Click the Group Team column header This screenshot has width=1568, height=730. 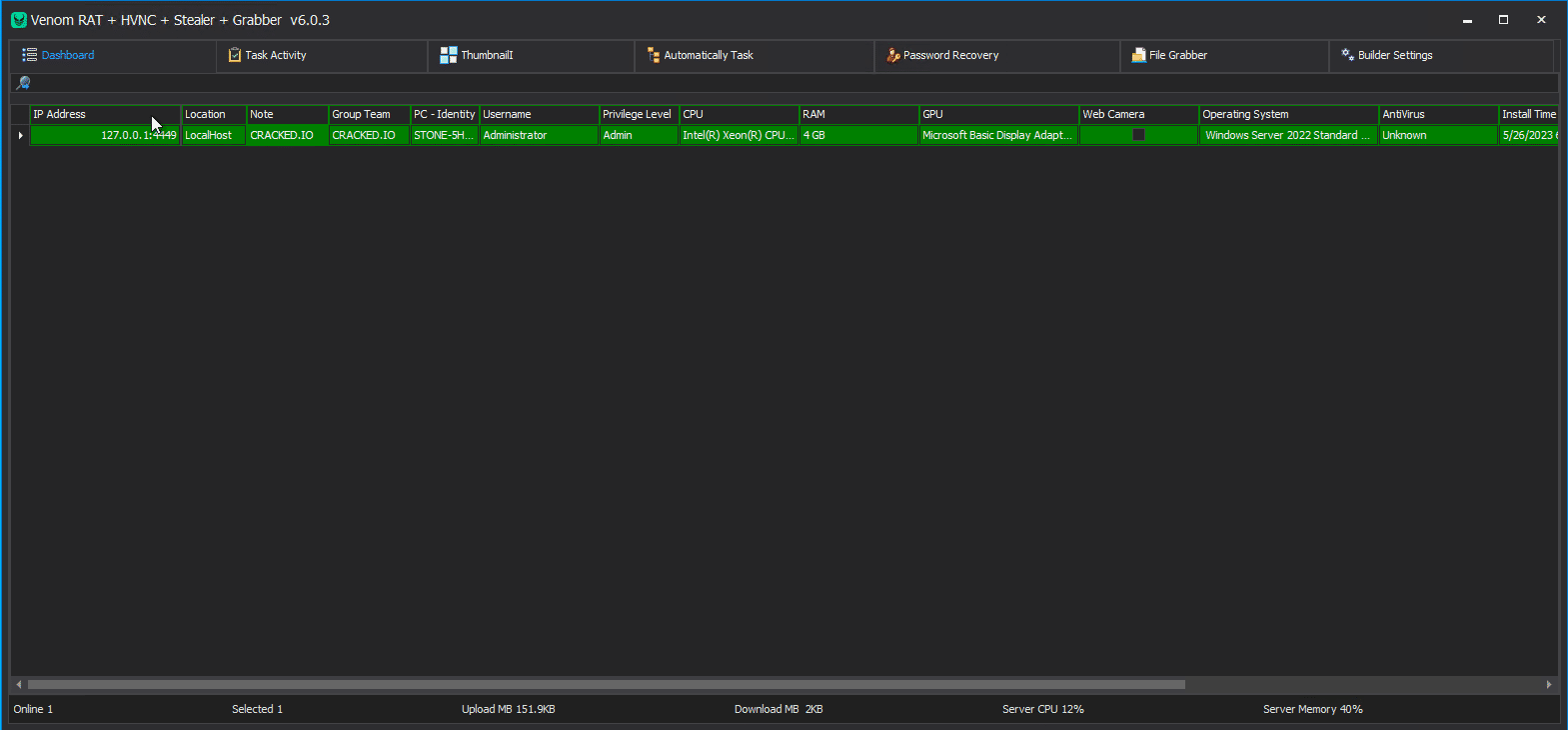point(369,114)
